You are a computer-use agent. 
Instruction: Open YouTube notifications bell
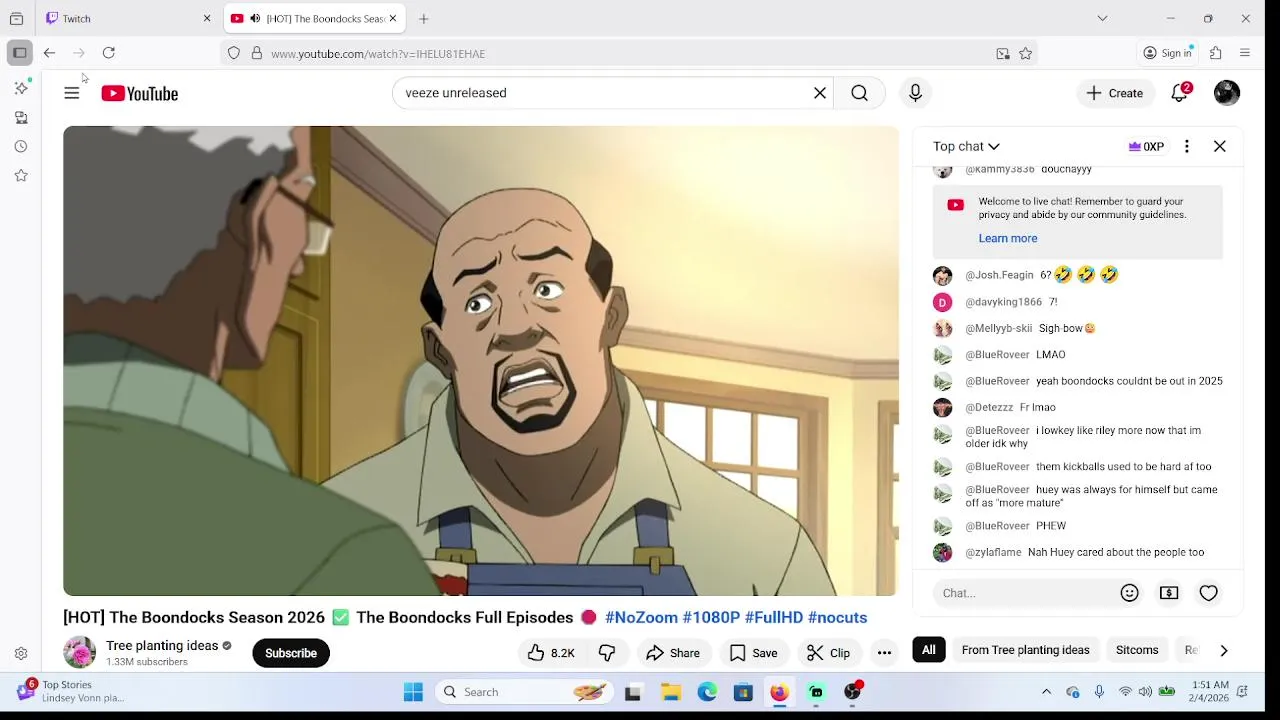1180,93
